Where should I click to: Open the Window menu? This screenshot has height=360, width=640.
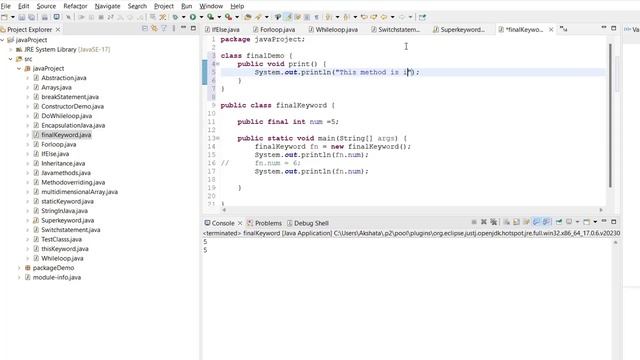click(x=211, y=6)
